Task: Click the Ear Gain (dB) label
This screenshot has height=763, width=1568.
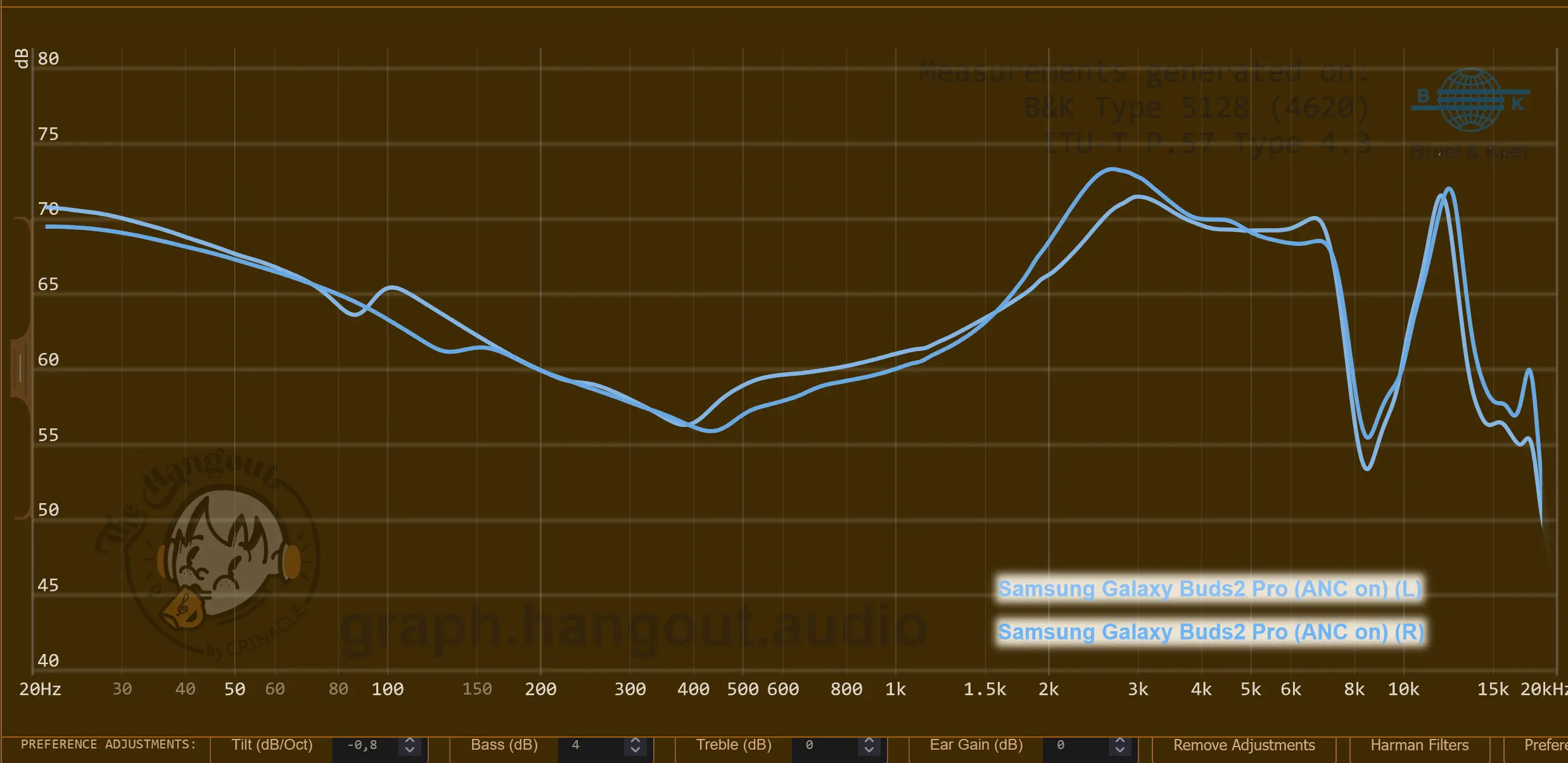Action: 976,745
